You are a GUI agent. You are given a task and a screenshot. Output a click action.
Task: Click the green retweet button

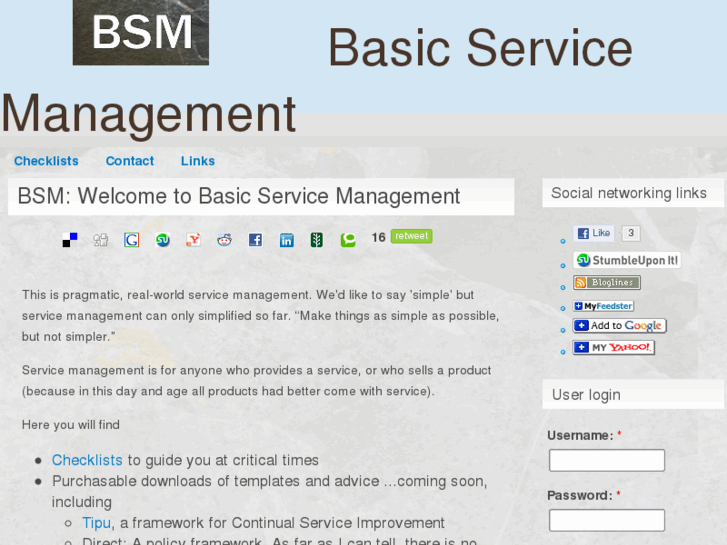[x=412, y=236]
